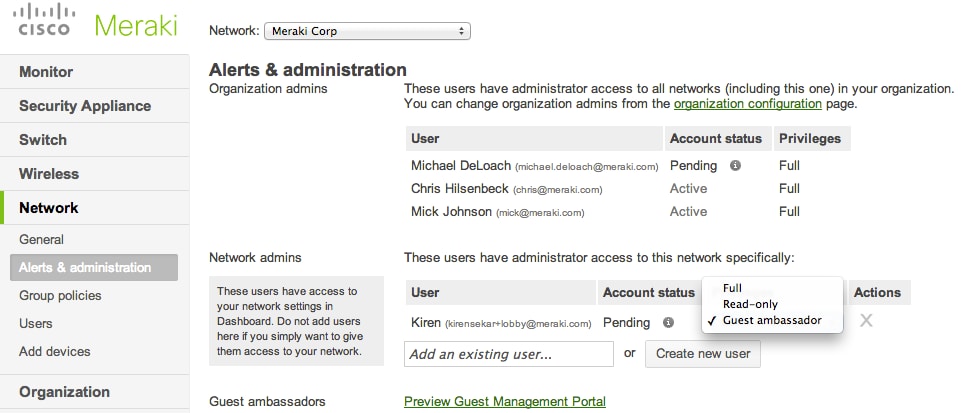Select Full in the privileges dropdown

[x=772, y=288]
